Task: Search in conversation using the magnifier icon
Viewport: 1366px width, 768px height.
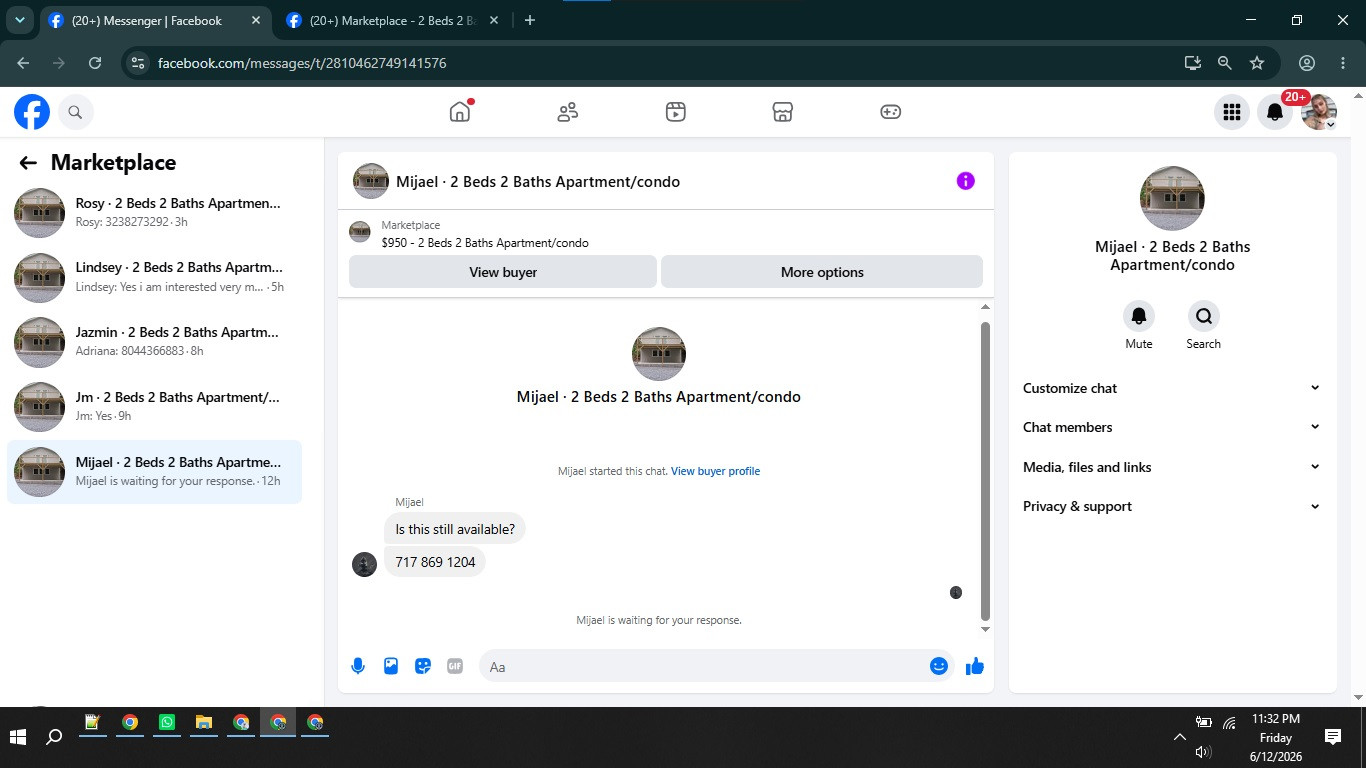Action: point(1204,316)
